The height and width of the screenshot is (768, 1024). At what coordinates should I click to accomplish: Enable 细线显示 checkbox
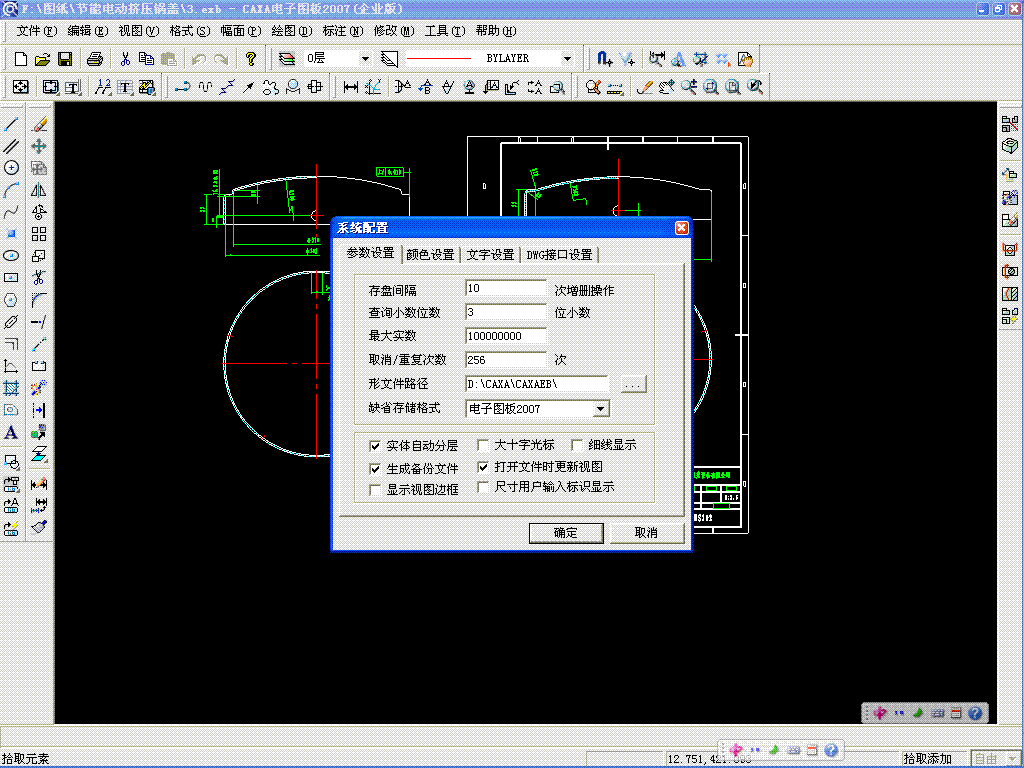coord(577,445)
